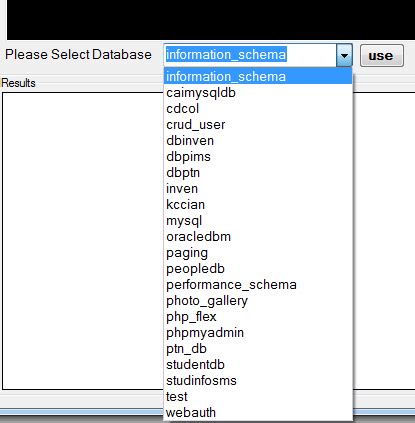This screenshot has height=423, width=415.
Task: Choose 'test' from the list
Action: coord(258,397)
